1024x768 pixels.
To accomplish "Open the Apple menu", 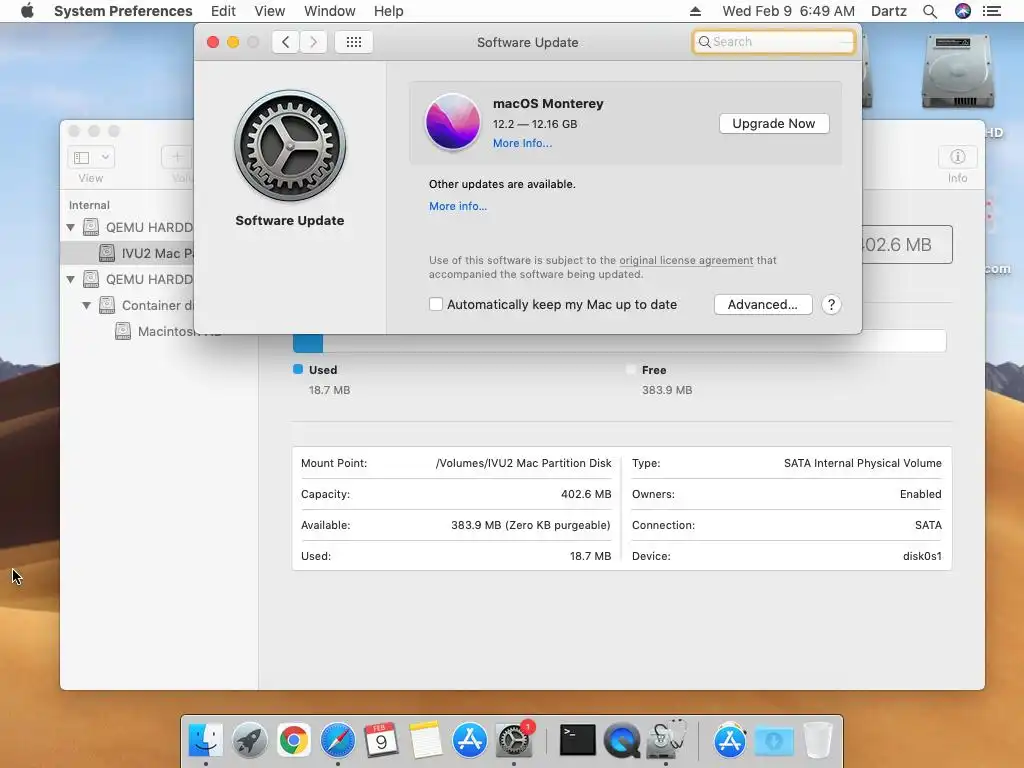I will [x=27, y=11].
